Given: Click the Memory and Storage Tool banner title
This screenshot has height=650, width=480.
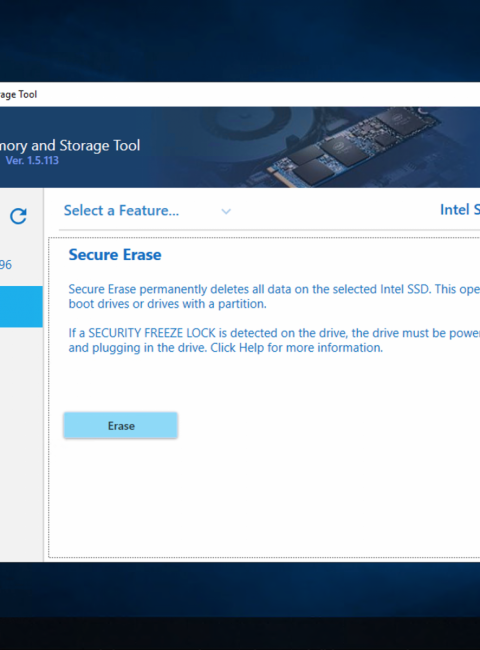Looking at the screenshot, I should (x=70, y=146).
